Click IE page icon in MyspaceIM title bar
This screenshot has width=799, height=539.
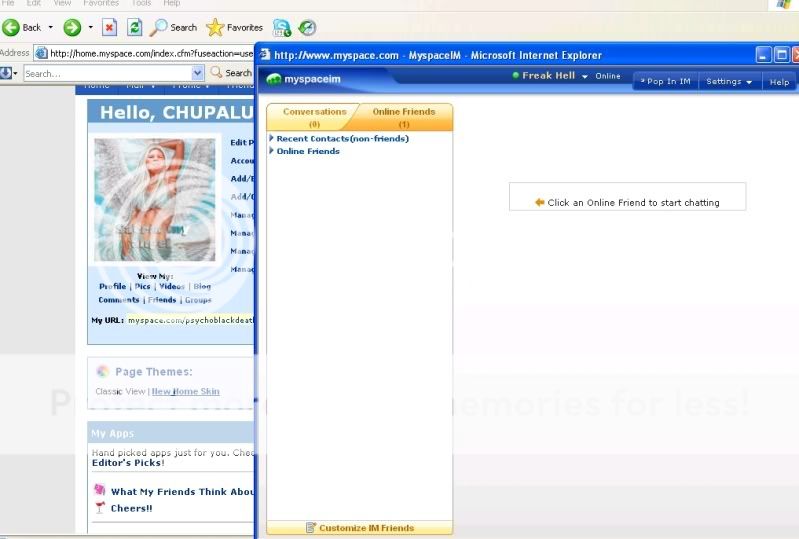(x=265, y=55)
